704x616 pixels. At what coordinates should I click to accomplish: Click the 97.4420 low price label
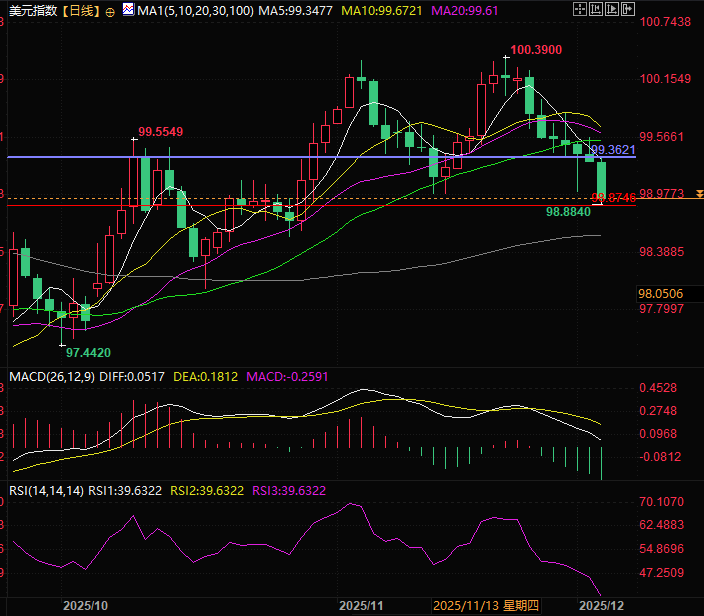tap(88, 352)
